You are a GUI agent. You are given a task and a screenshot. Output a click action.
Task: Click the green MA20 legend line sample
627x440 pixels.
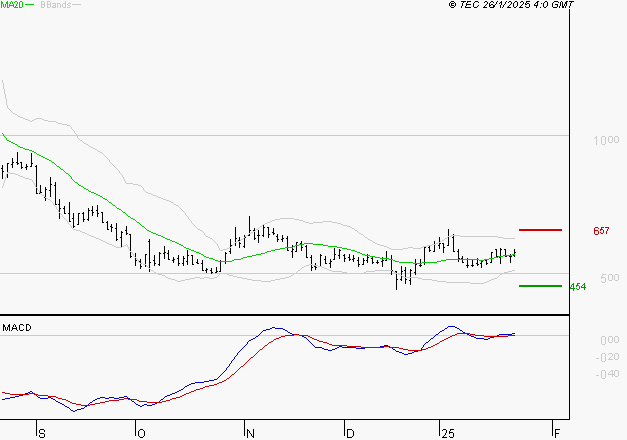(29, 5)
